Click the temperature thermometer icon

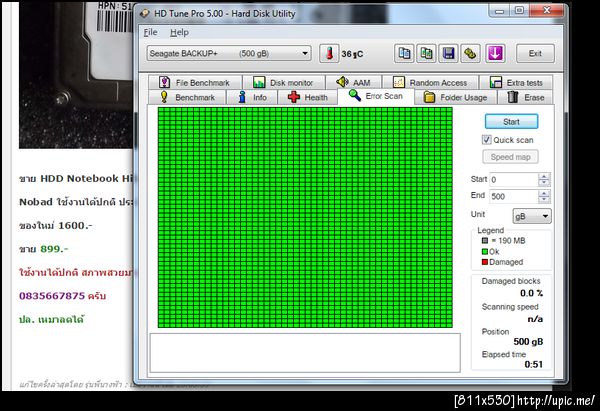tap(329, 53)
